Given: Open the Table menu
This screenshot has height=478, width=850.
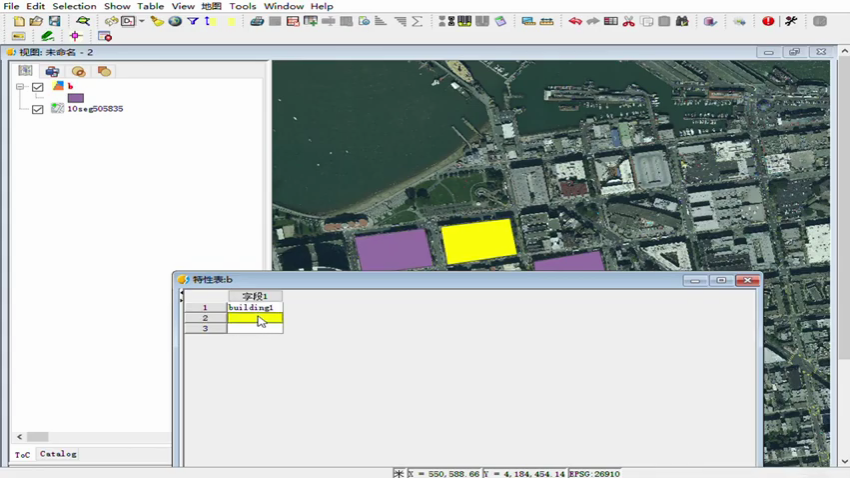Looking at the screenshot, I should tap(150, 6).
